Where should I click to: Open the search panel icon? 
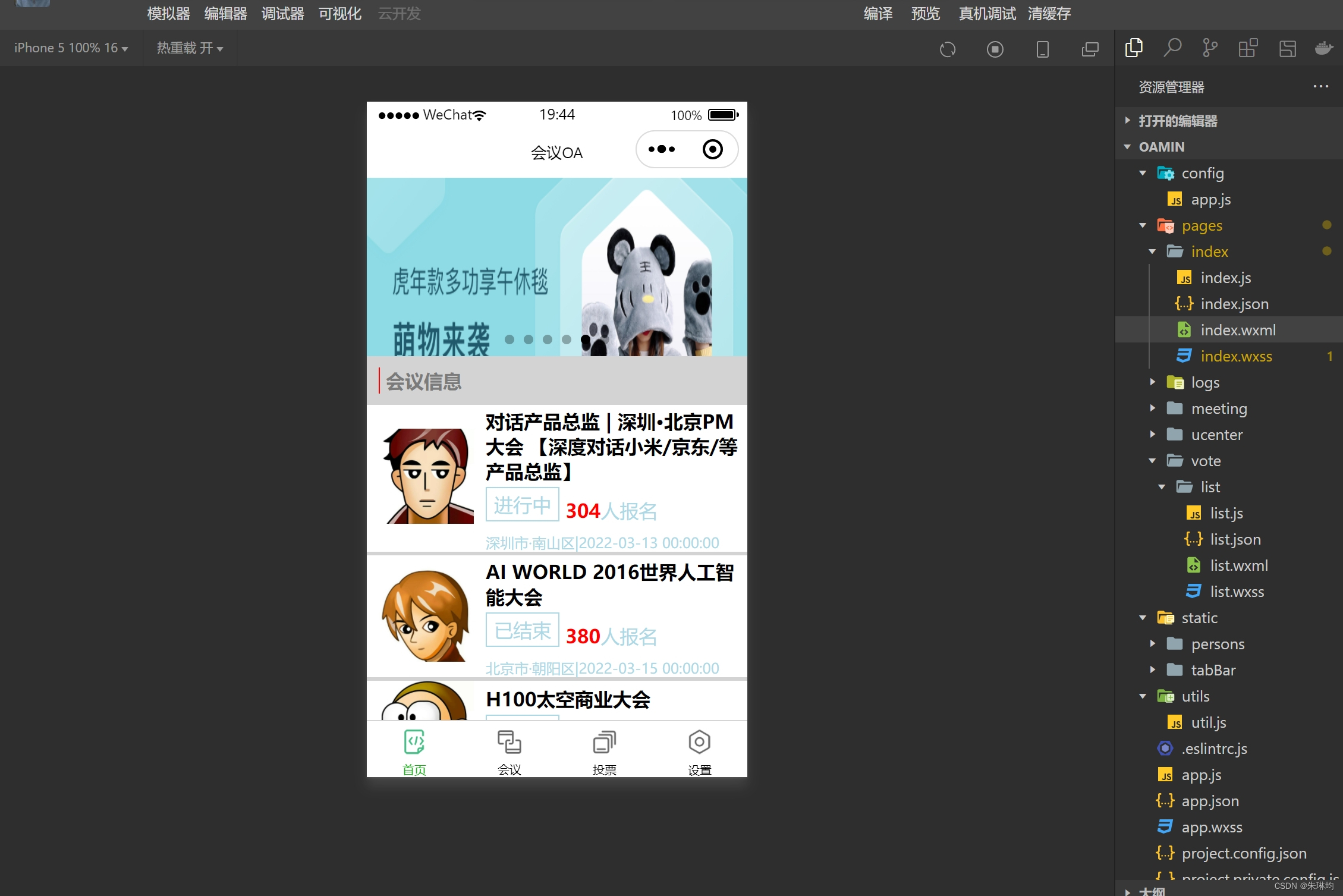click(x=1172, y=48)
